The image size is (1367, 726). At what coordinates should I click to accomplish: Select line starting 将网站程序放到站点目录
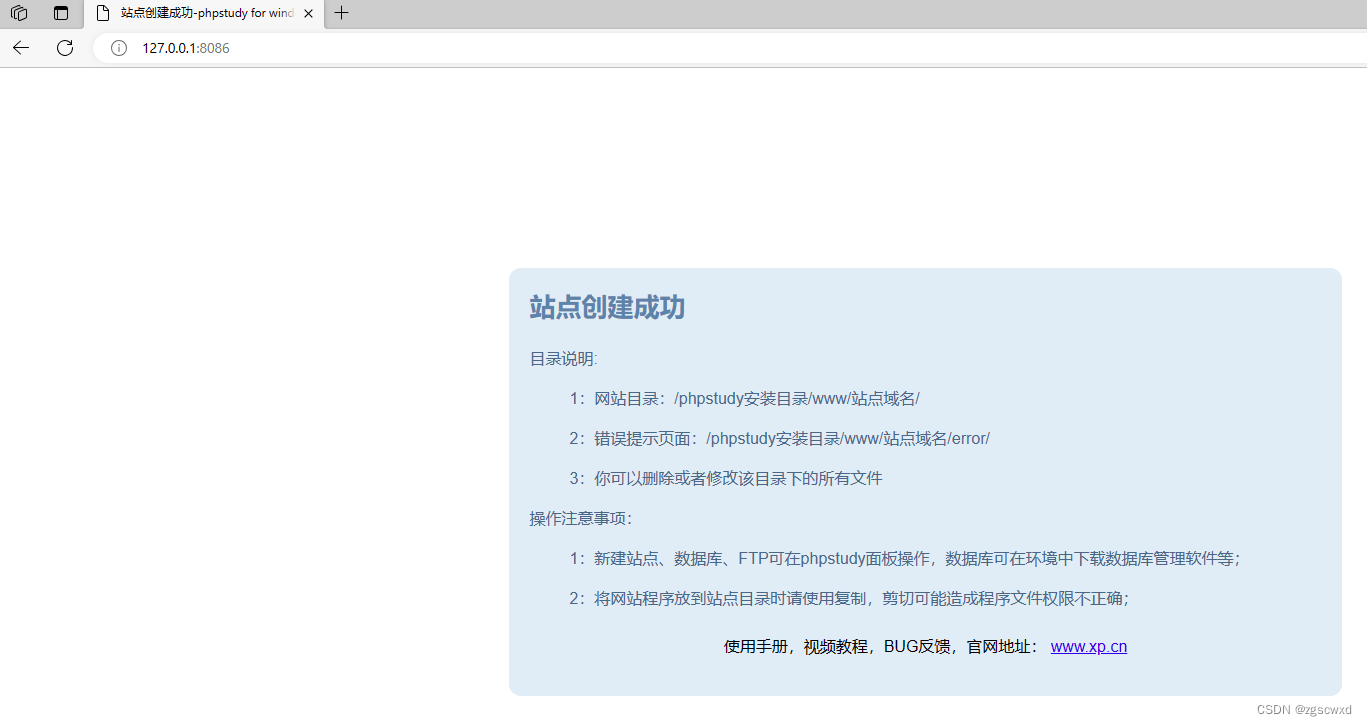[849, 599]
